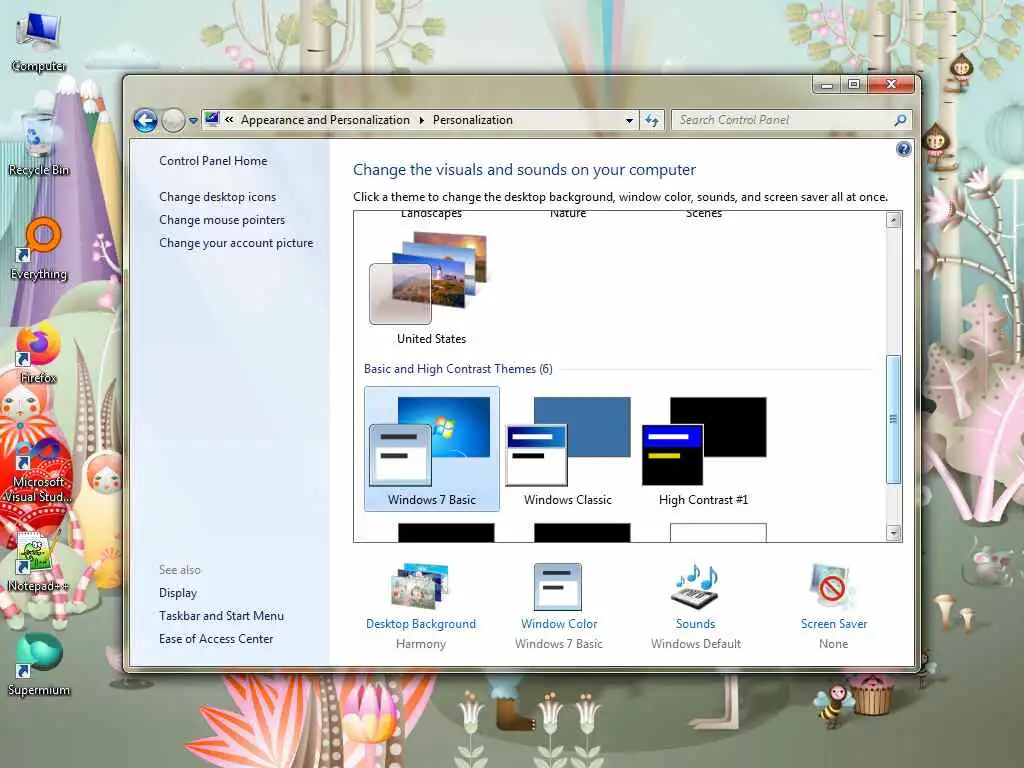Click the theme list scrollbar thumb
Viewport: 1024px width, 768px height.
coord(893,419)
